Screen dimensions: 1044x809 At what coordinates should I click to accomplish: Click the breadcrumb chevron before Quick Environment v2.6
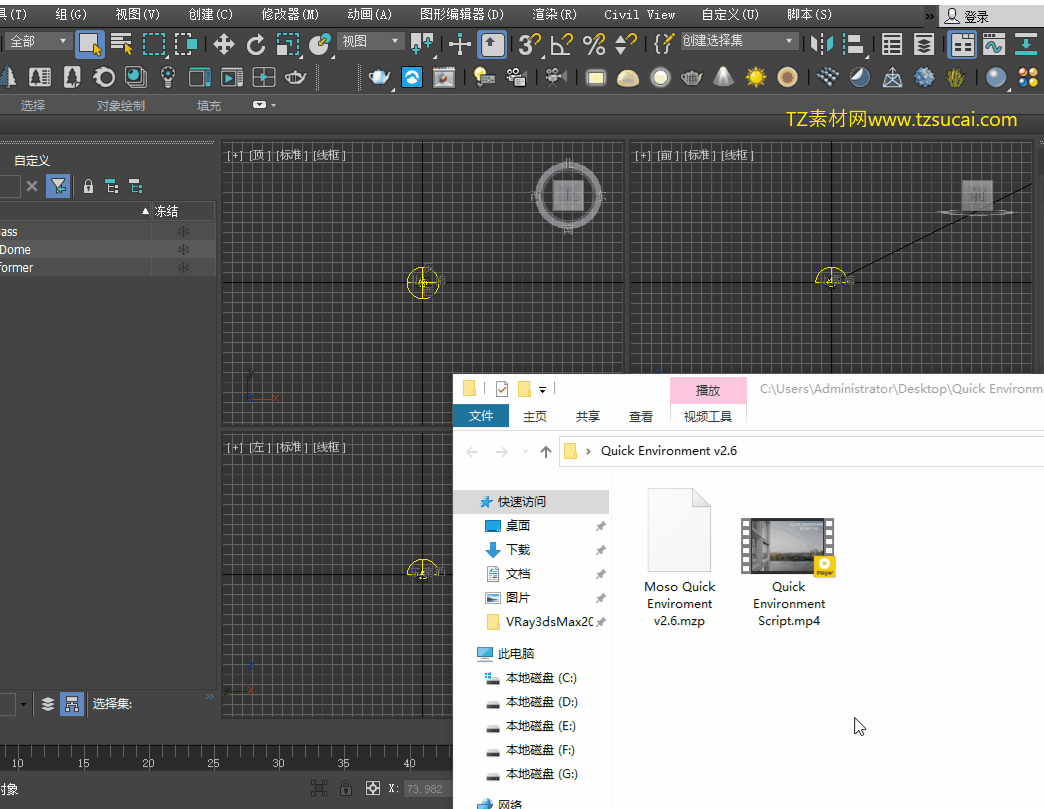tap(588, 451)
